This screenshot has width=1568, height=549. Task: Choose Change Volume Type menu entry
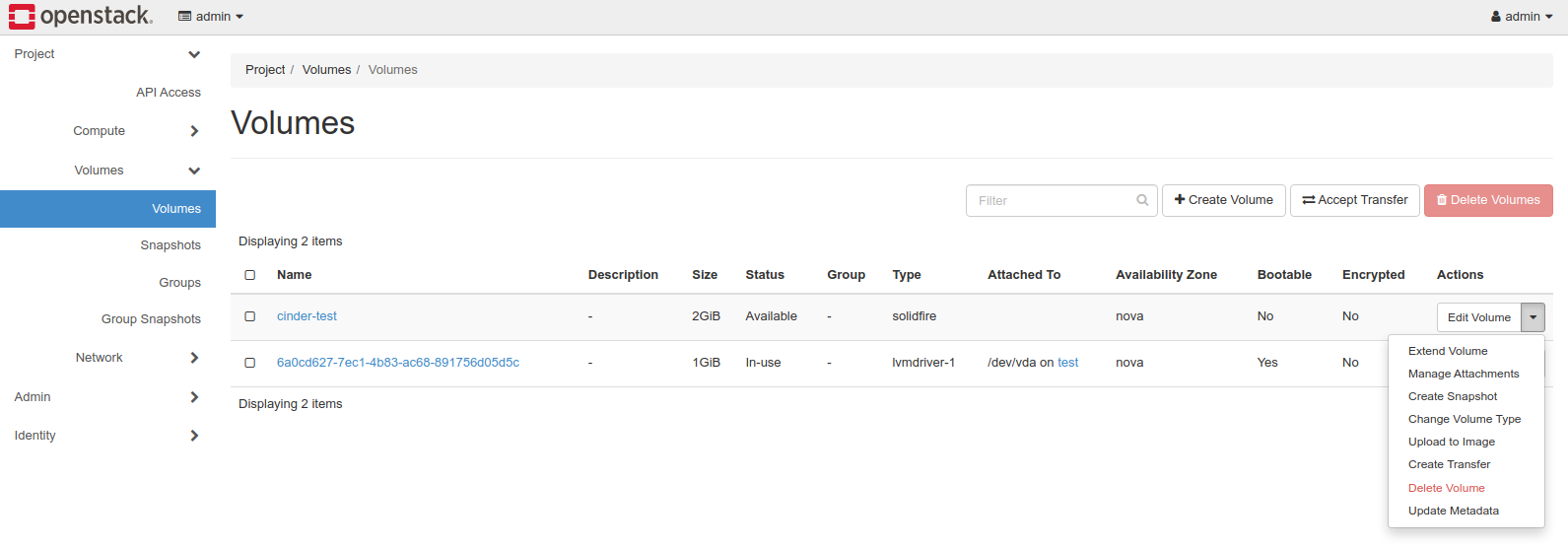coord(1465,419)
